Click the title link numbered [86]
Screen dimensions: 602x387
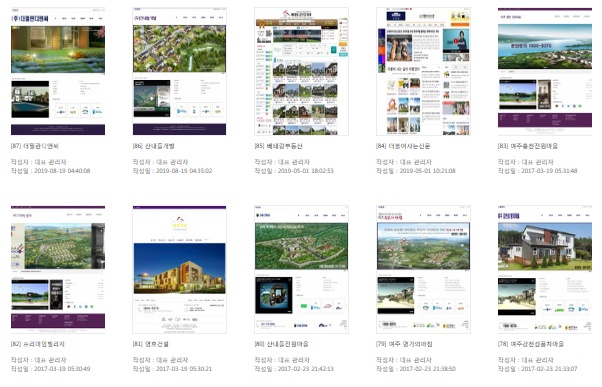154,146
